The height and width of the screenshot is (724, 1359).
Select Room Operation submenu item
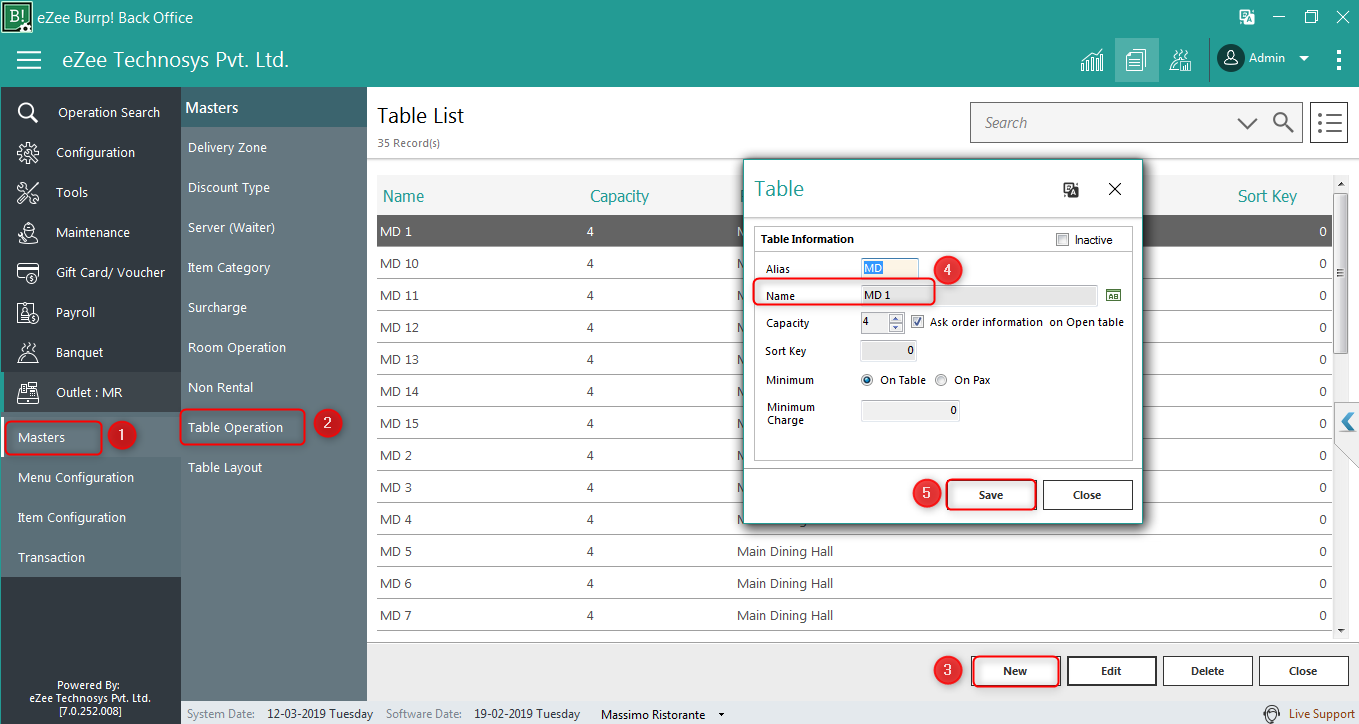[237, 347]
